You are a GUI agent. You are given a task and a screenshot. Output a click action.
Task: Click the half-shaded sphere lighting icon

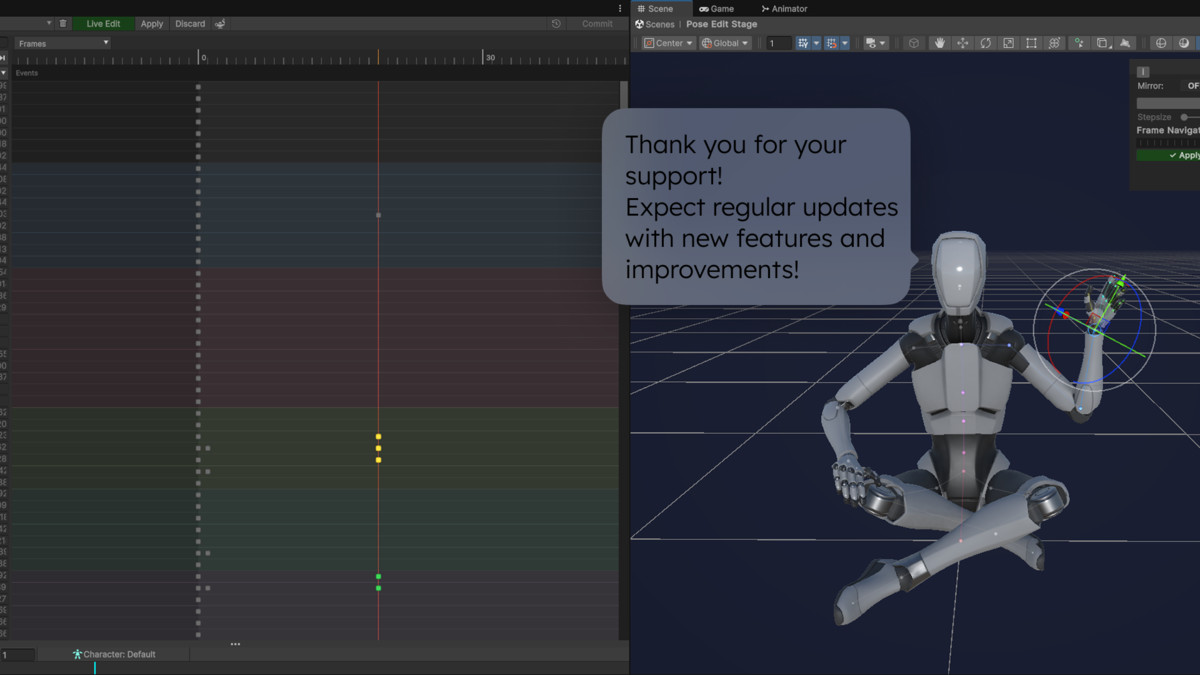(x=1184, y=43)
